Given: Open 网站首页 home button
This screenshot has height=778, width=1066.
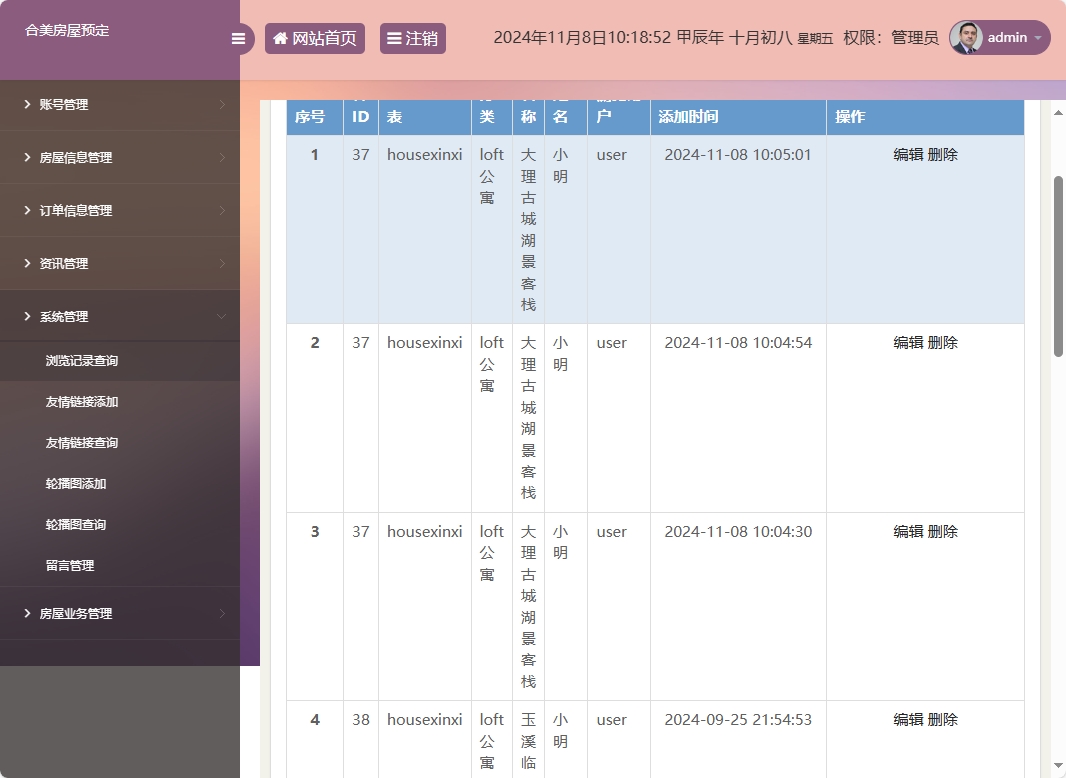Looking at the screenshot, I should click(315, 38).
